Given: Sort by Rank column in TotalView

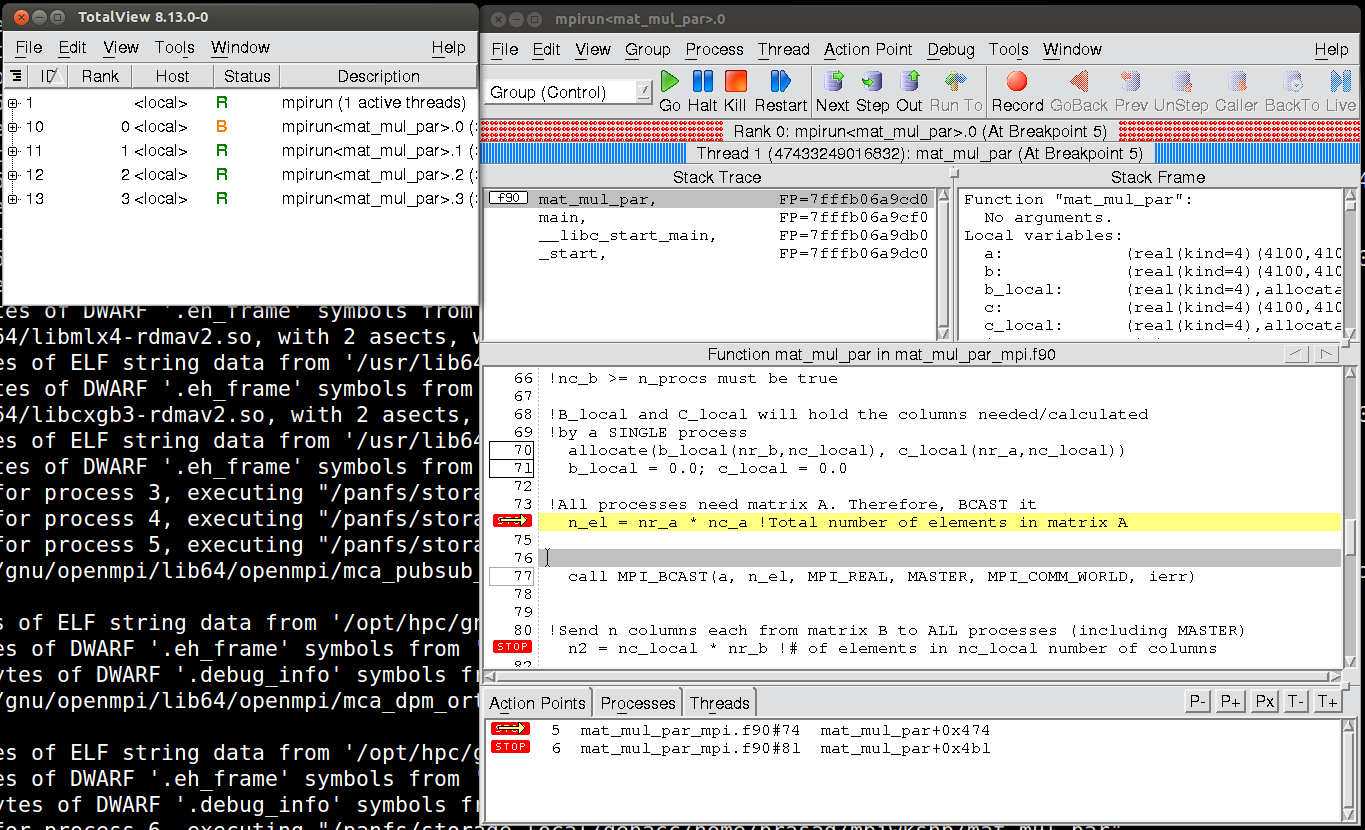Looking at the screenshot, I should pyautogui.click(x=100, y=76).
